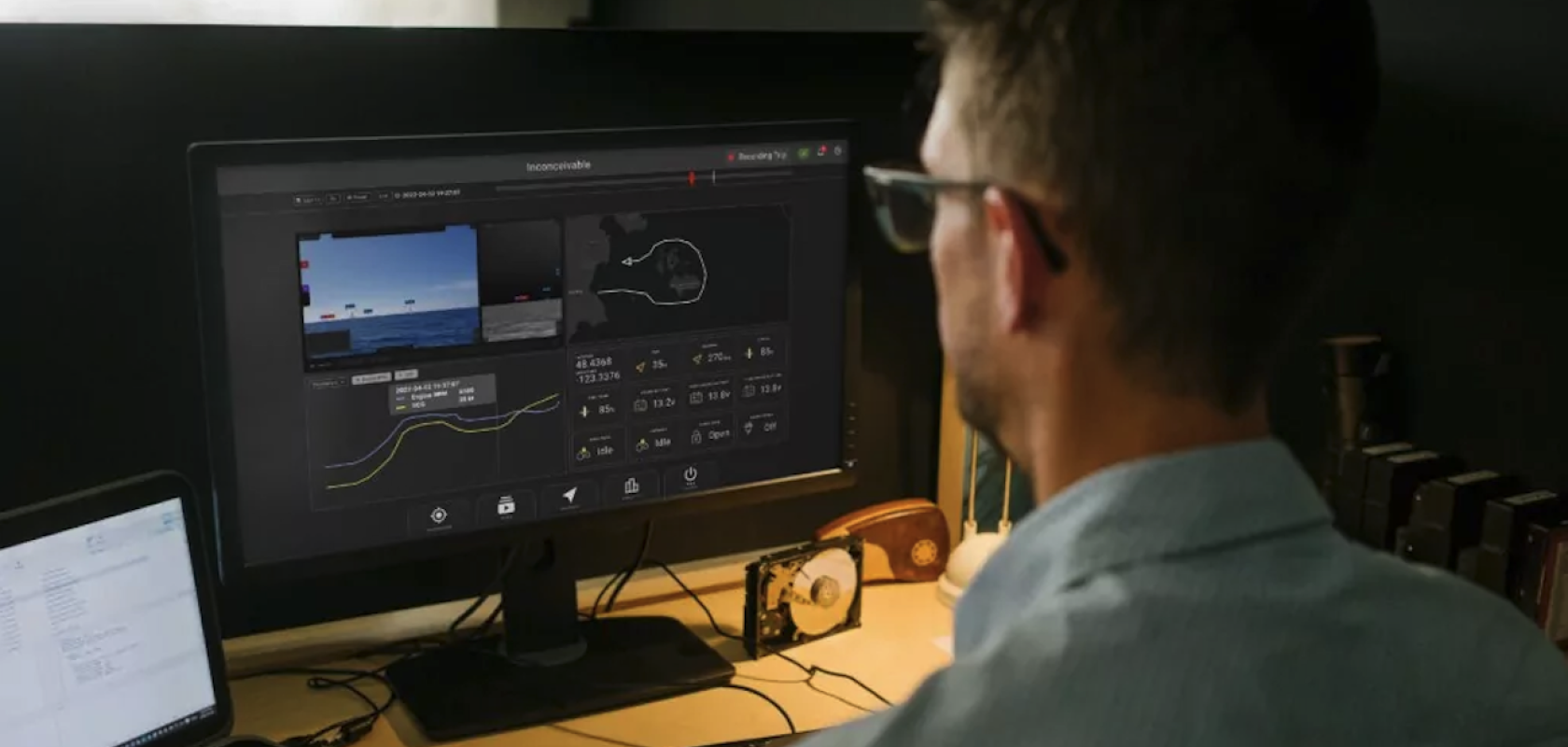Image resolution: width=1568 pixels, height=747 pixels.
Task: Select the 35 speed tile with orange arrow
Action: point(653,363)
